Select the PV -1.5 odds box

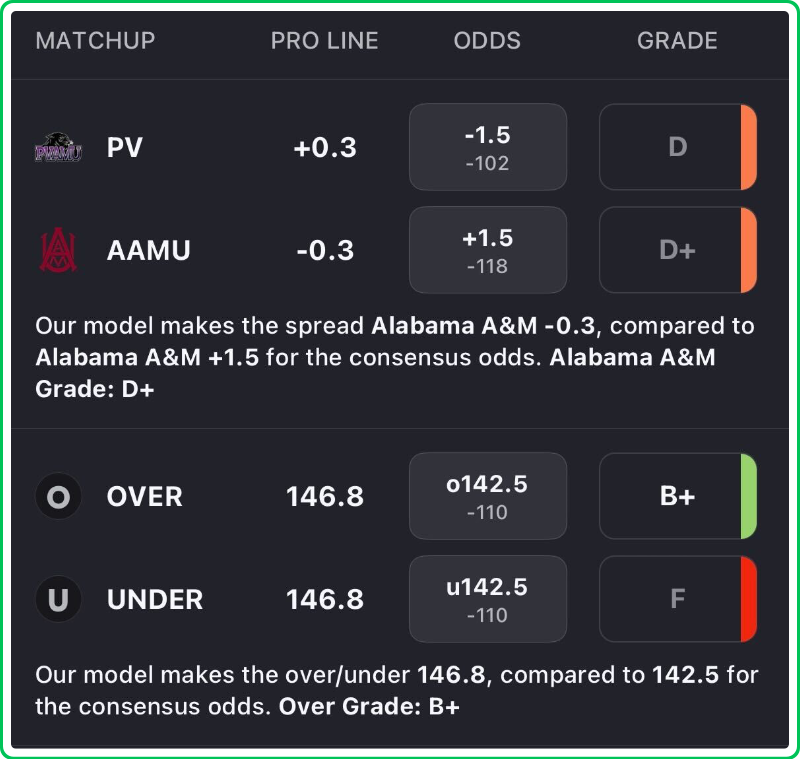(488, 148)
